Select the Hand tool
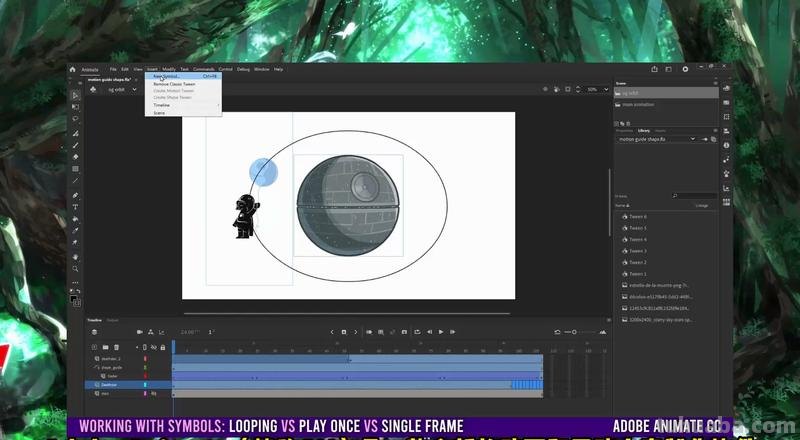Image resolution: width=800 pixels, height=440 pixels. pos(76,257)
